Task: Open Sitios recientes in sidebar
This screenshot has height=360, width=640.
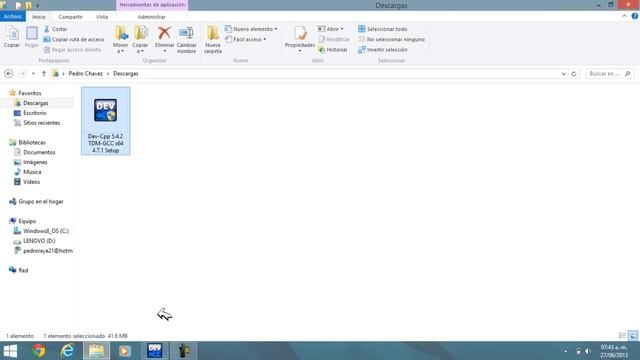Action: 41,123
